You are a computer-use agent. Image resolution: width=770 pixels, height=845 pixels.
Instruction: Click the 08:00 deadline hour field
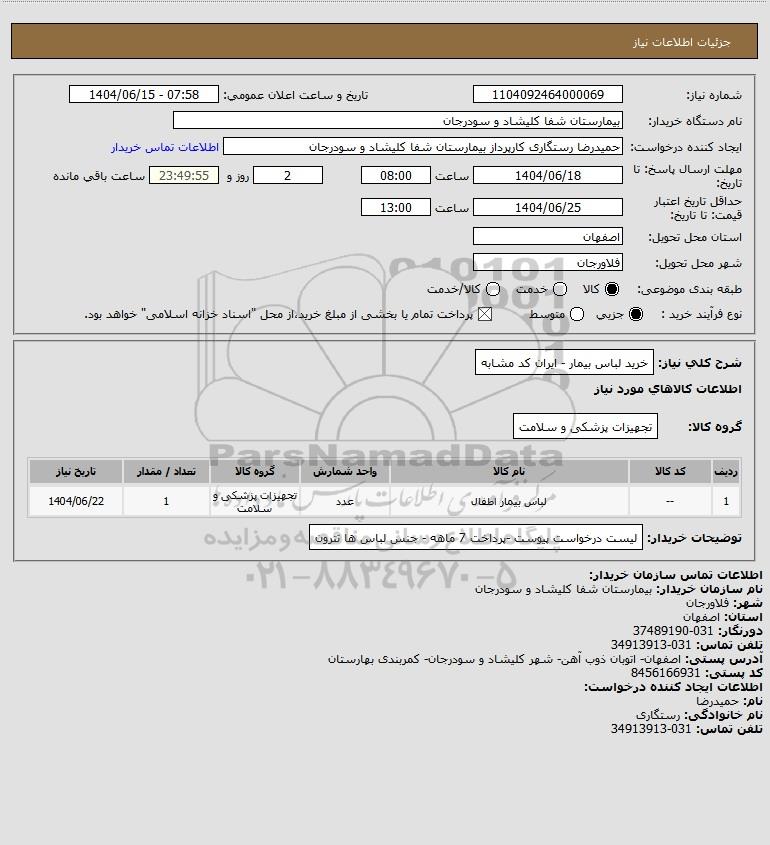(x=396, y=176)
